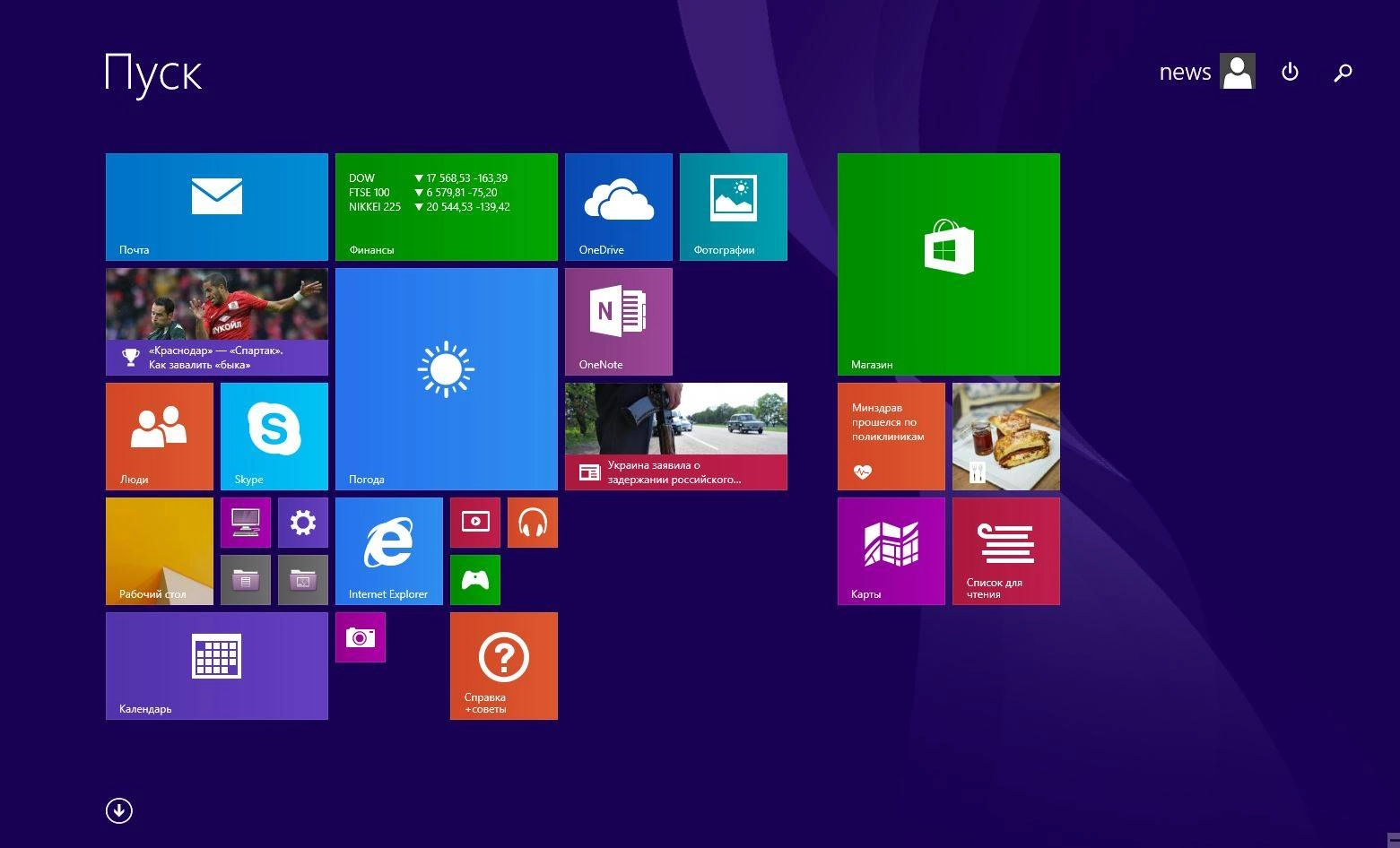
Task: Open the Украина заявила news tile
Action: tap(676, 437)
